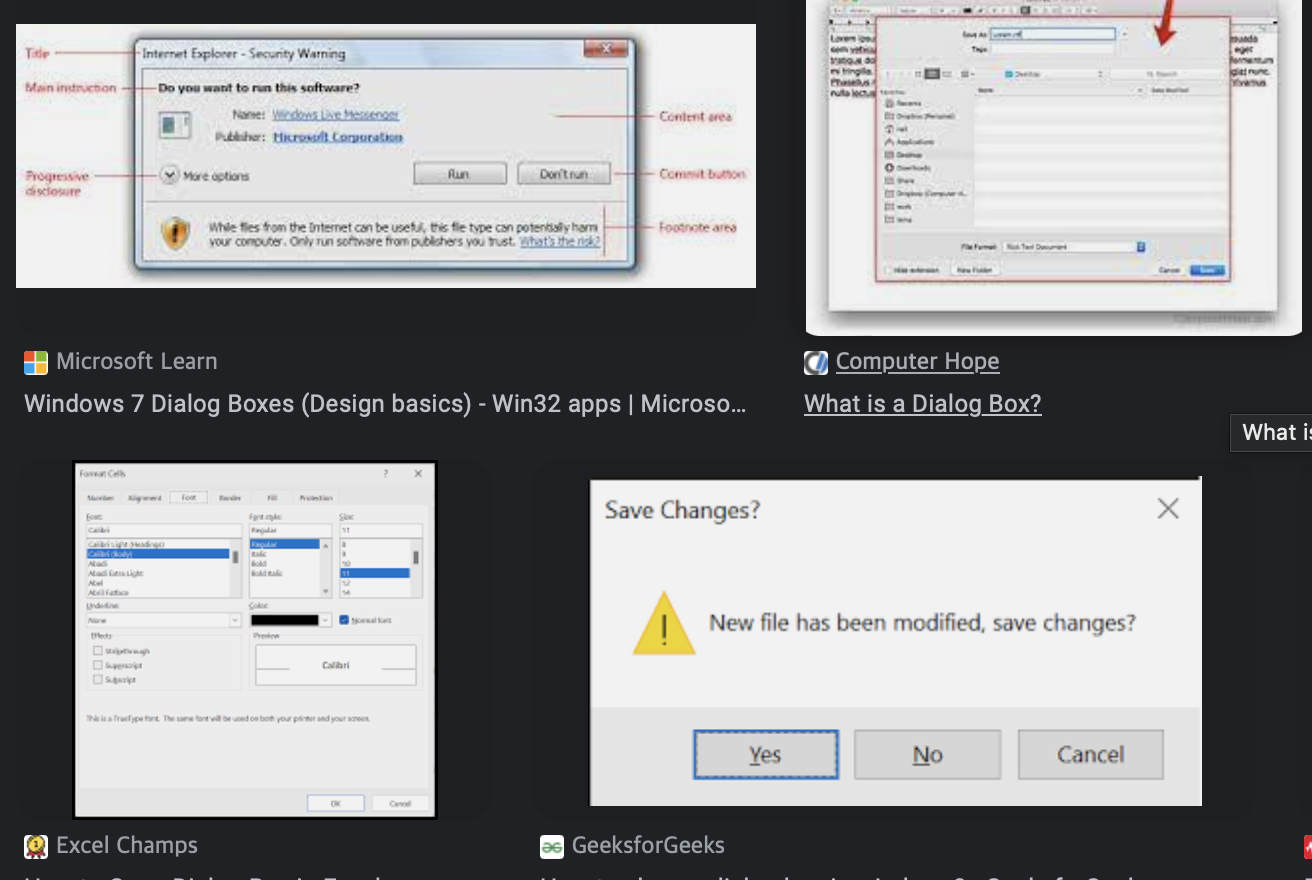Check Hide extension box in Save As image
Image resolution: width=1312 pixels, height=880 pixels.
coord(888,270)
